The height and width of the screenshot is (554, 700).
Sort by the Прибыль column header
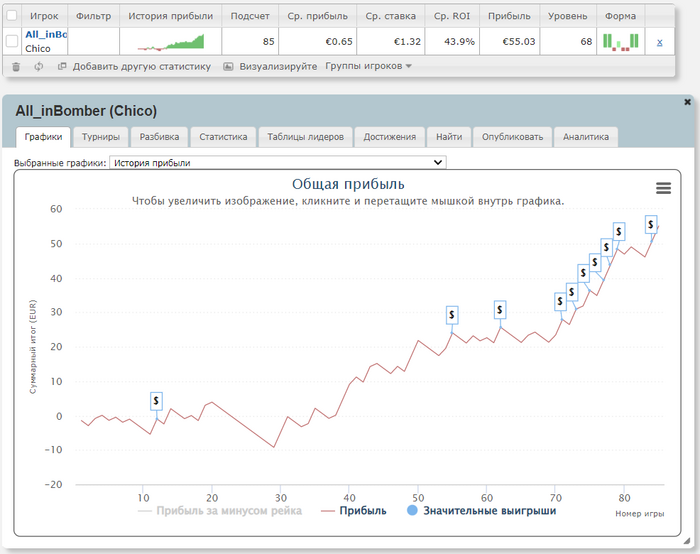point(509,16)
